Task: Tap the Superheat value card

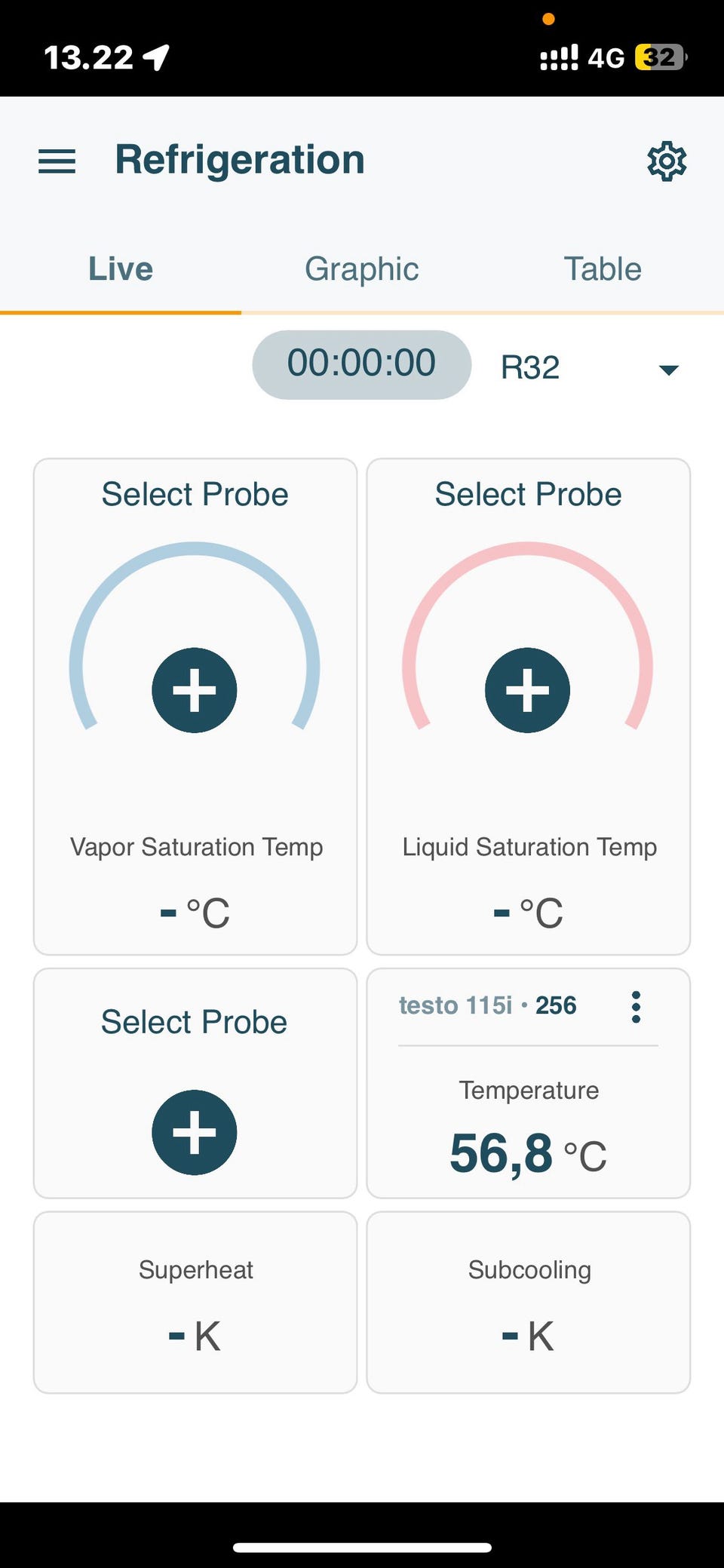Action: 195,1303
